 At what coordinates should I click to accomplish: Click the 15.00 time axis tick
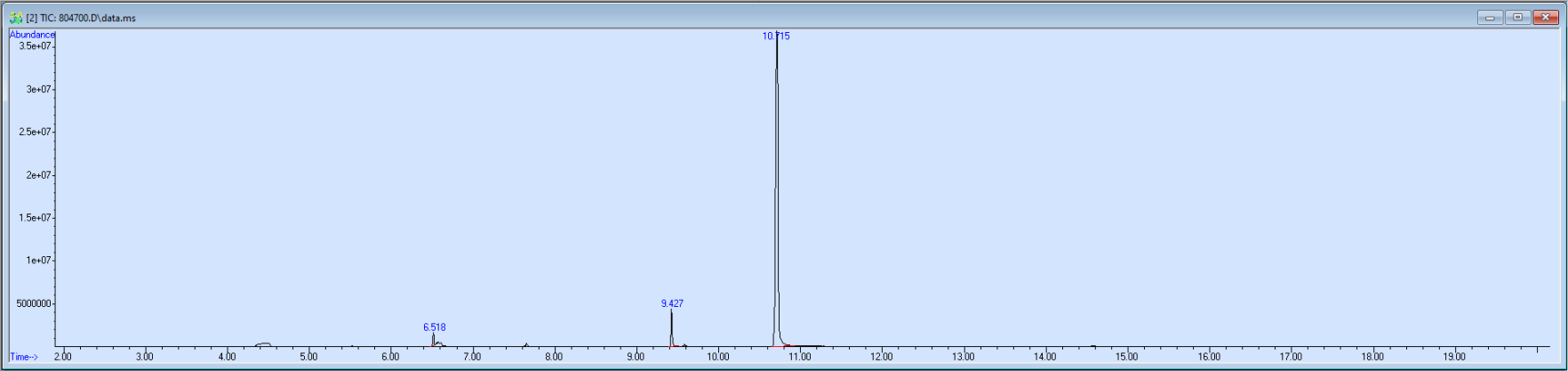[1127, 357]
